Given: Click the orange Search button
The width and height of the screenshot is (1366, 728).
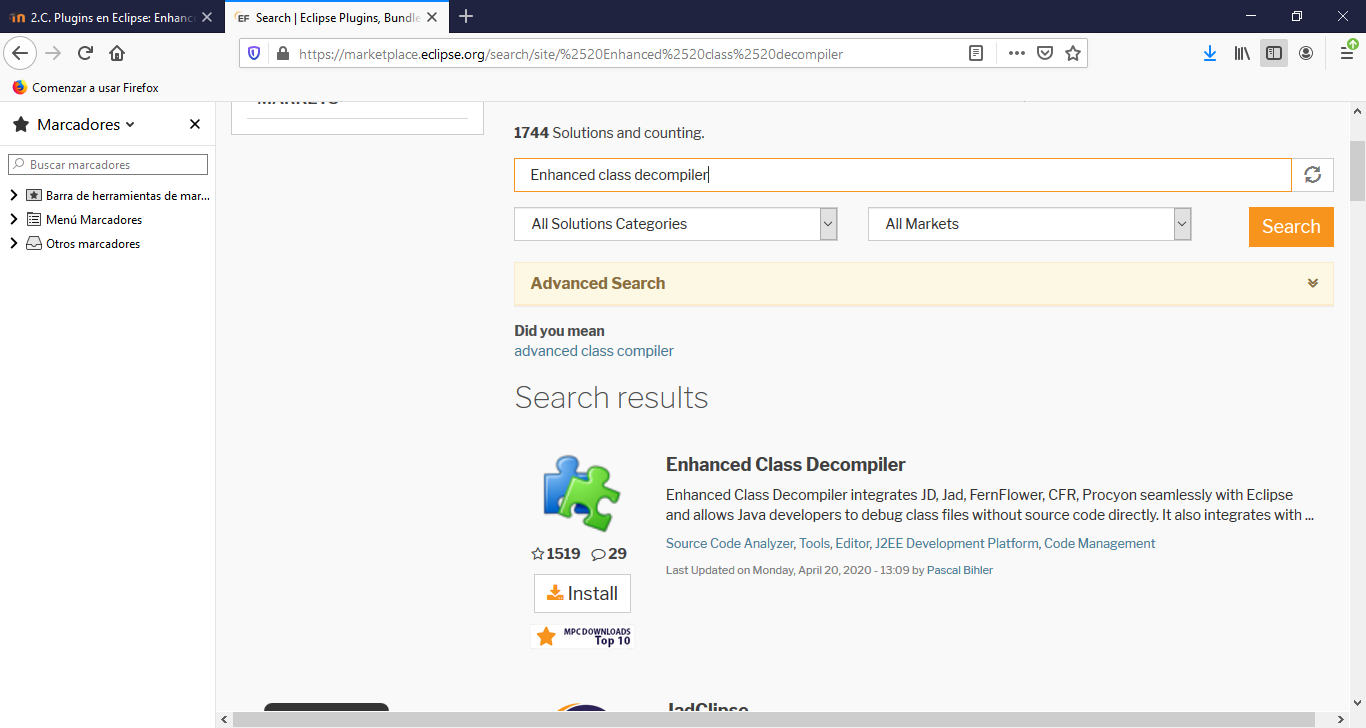Looking at the screenshot, I should pyautogui.click(x=1291, y=226).
